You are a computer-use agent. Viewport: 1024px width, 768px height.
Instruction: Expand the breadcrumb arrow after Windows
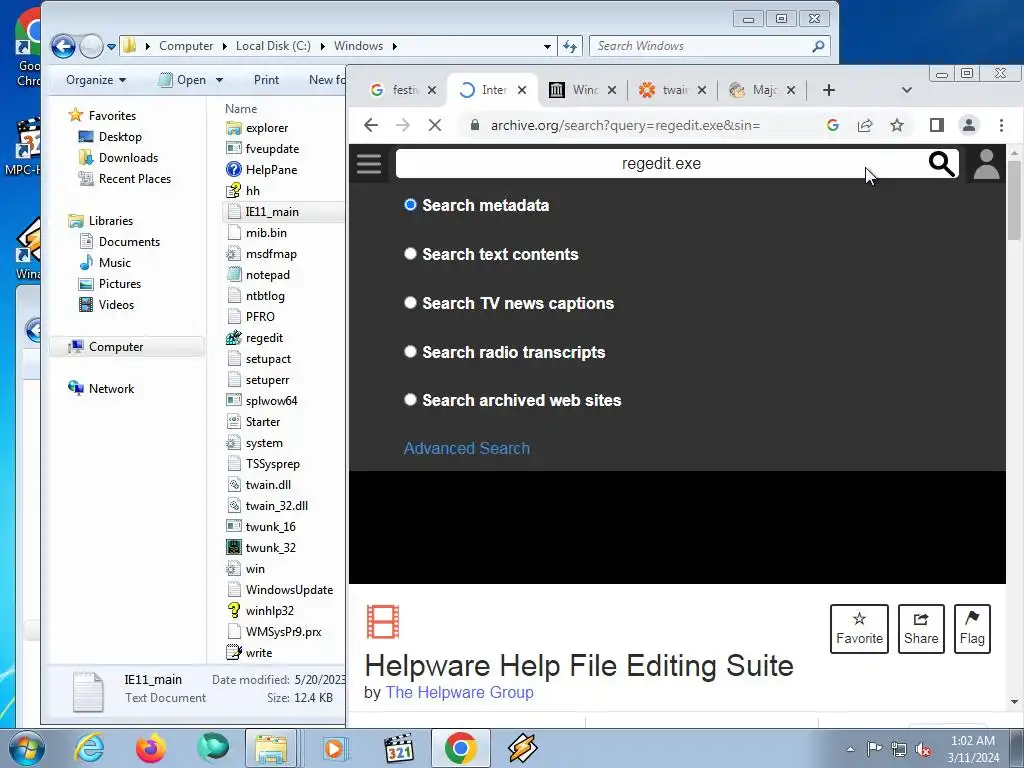click(394, 46)
